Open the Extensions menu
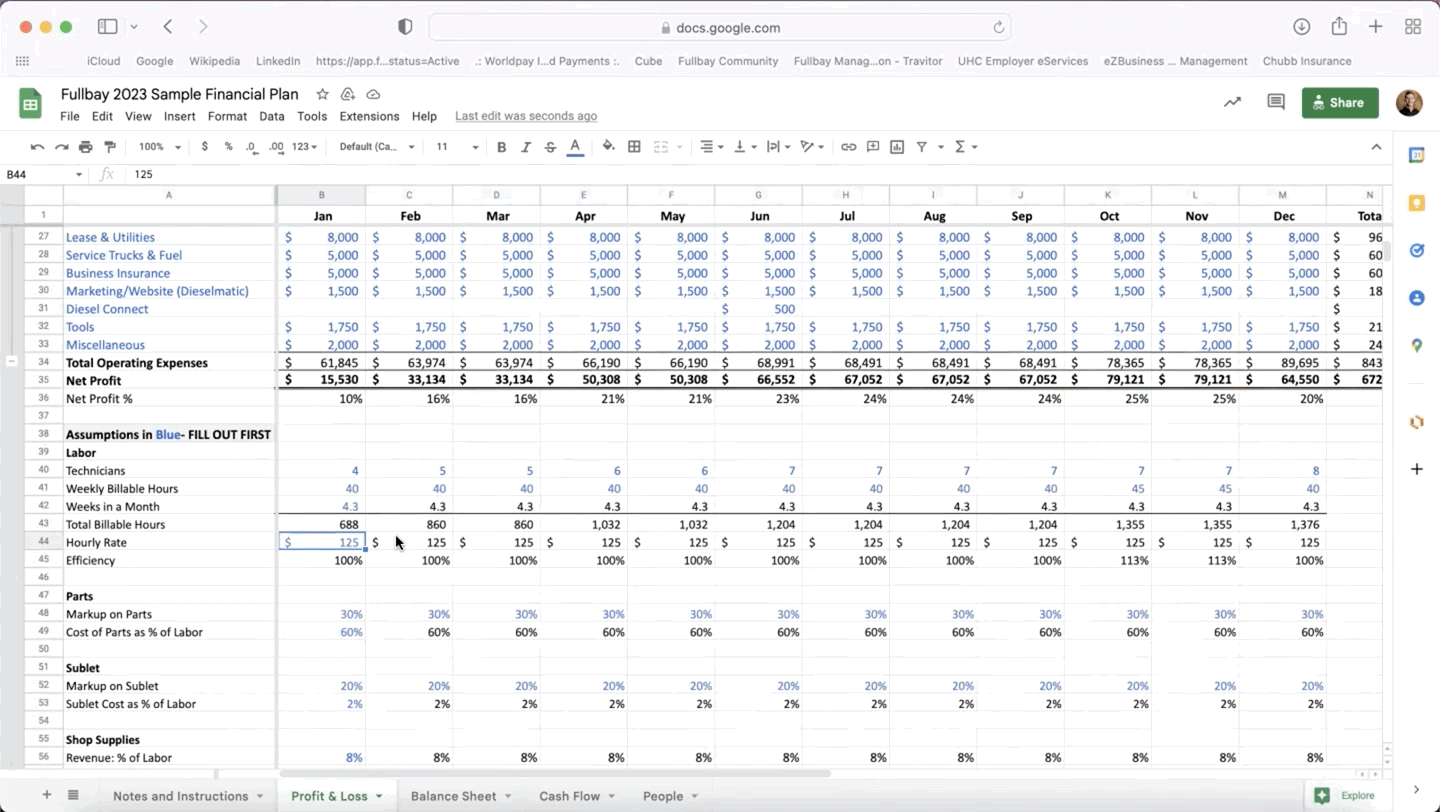Viewport: 1440px width, 812px height. pos(369,116)
